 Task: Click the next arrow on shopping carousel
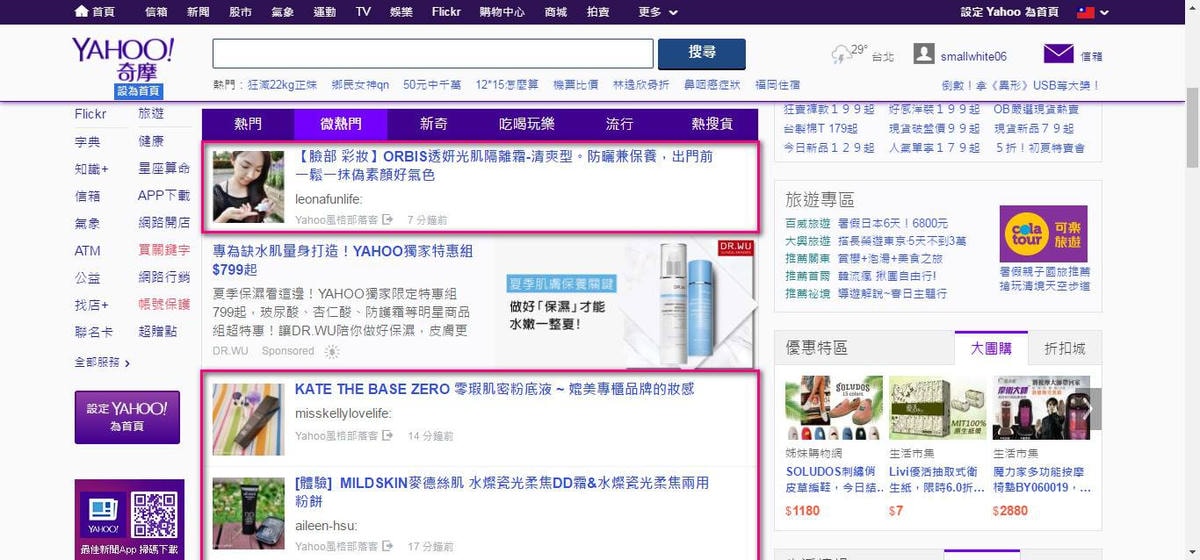pyautogui.click(x=1092, y=408)
